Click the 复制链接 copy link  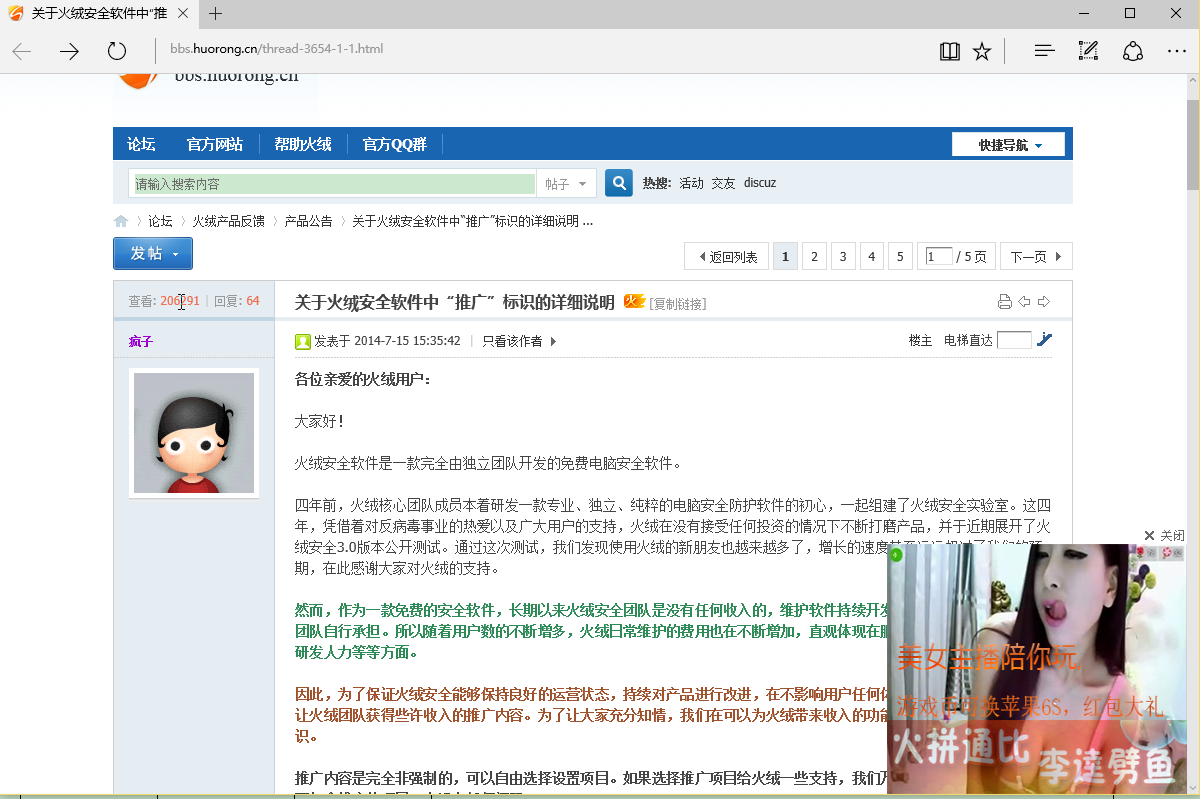click(675, 302)
